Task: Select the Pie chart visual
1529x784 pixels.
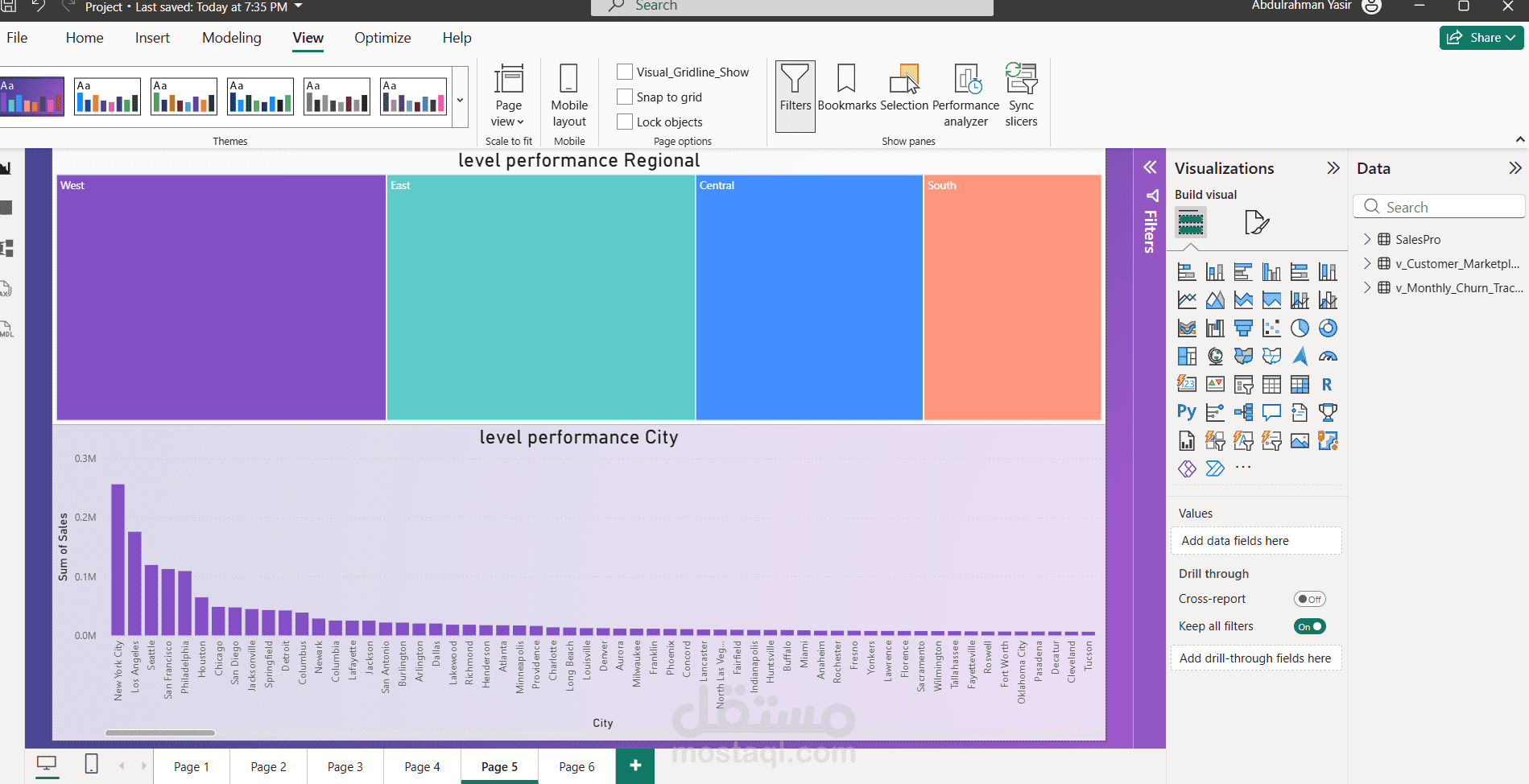Action: (x=1300, y=328)
